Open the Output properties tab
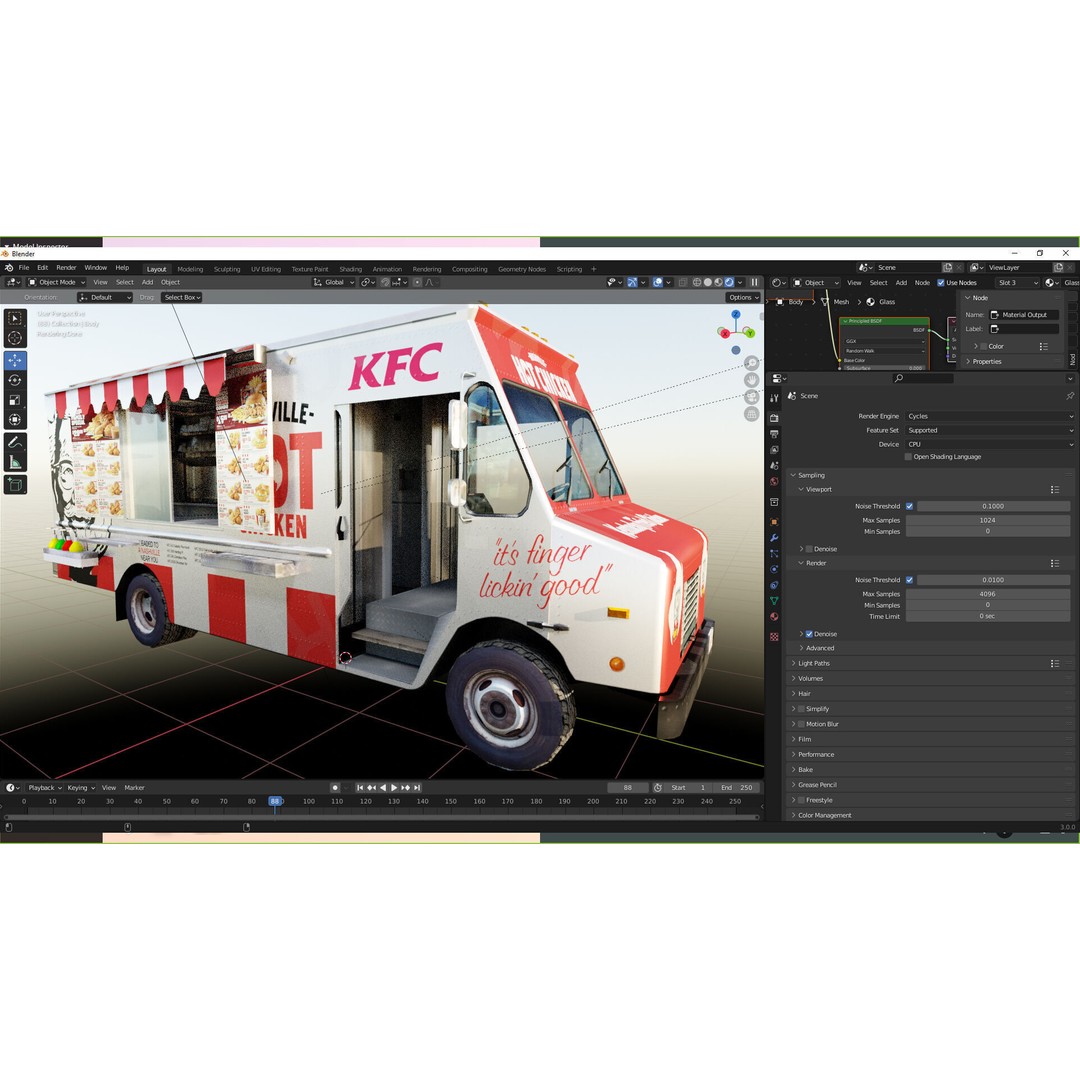 pos(774,434)
